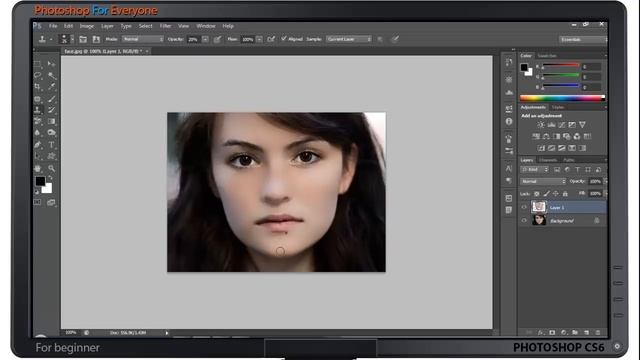Swap foreground and background colors

tap(50, 178)
